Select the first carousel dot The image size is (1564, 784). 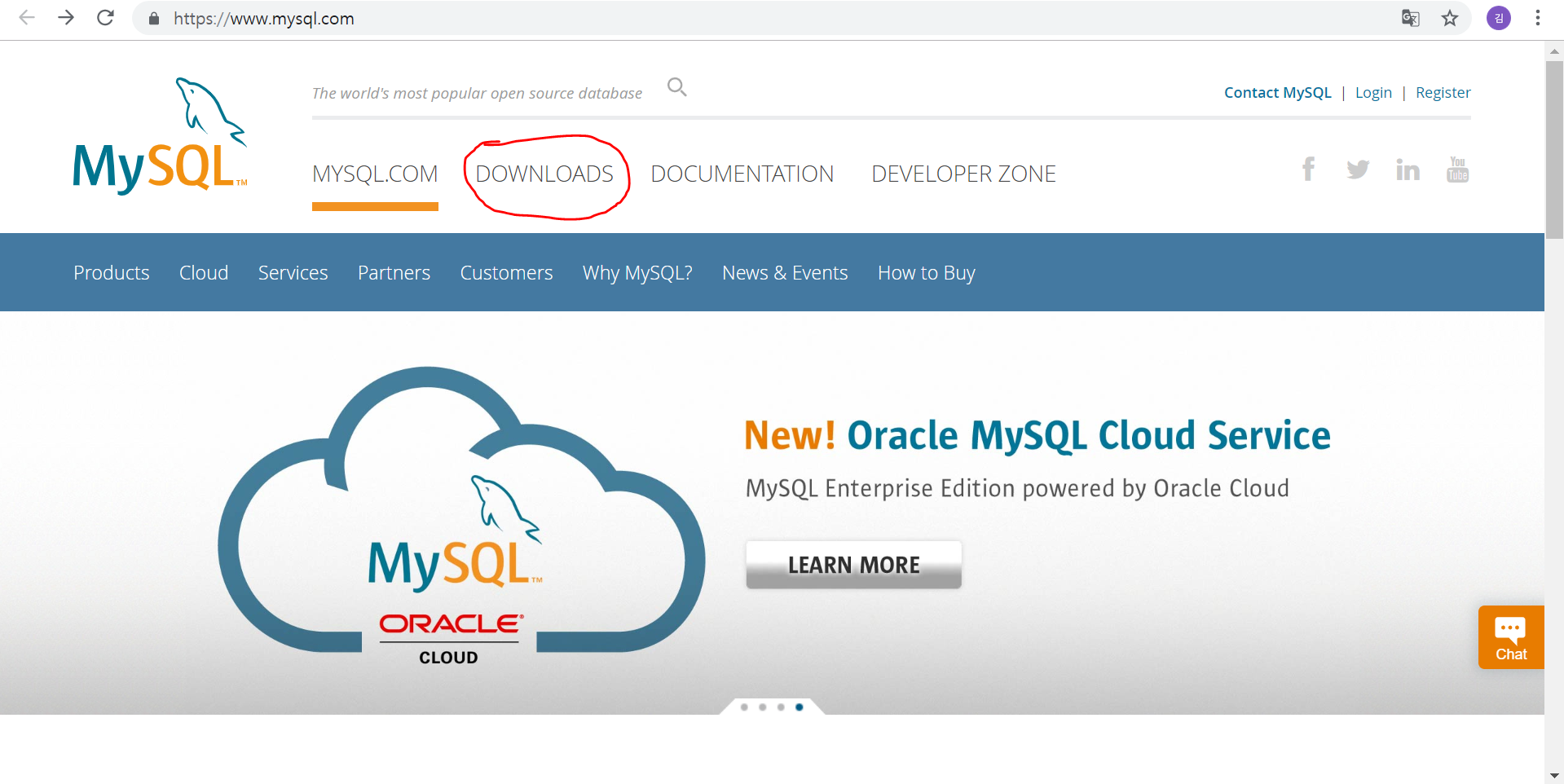point(744,707)
